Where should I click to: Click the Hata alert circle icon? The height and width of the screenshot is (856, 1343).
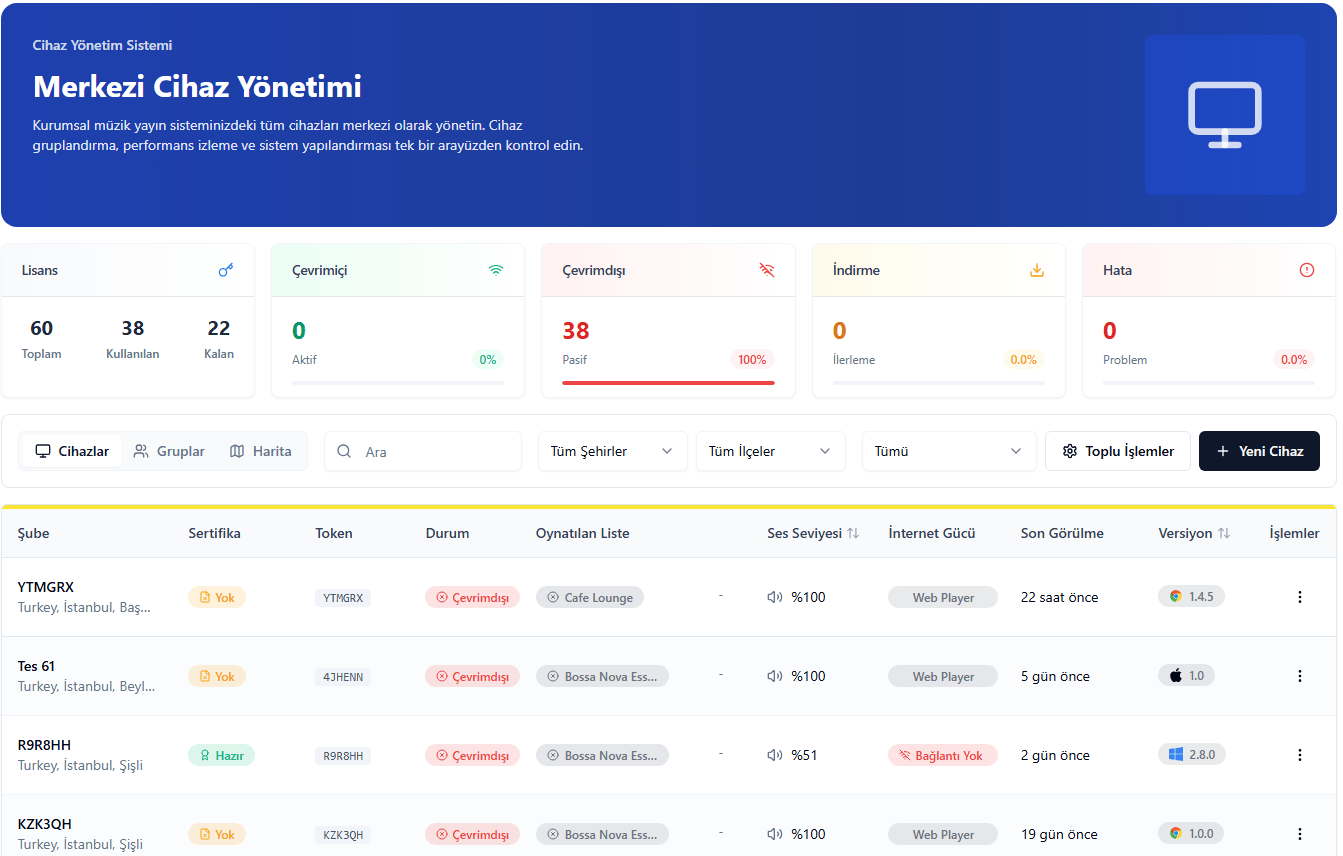(x=1307, y=270)
